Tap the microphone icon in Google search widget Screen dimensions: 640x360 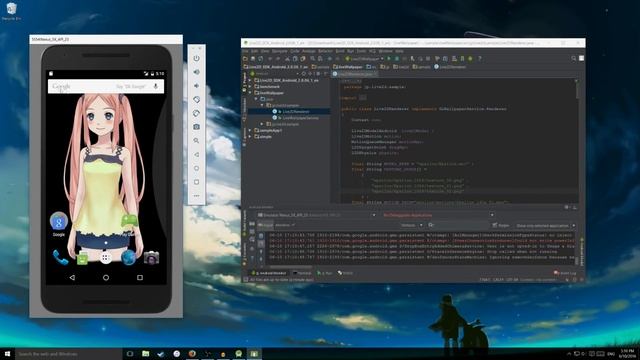(x=156, y=87)
